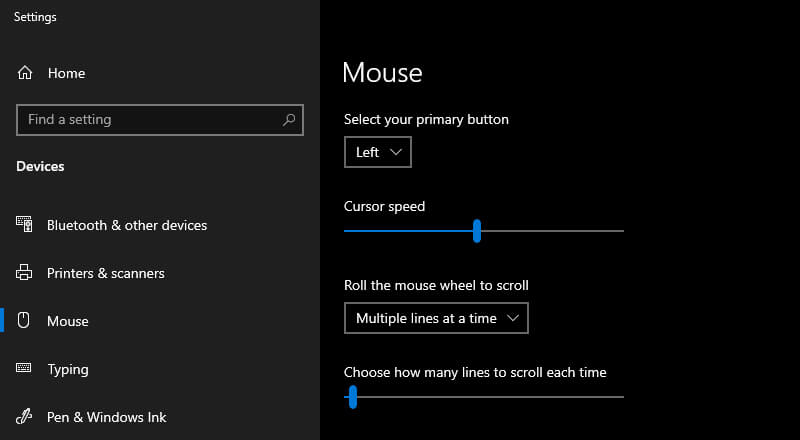
Task: Click the scroll lines slider handle
Action: pyautogui.click(x=352, y=397)
